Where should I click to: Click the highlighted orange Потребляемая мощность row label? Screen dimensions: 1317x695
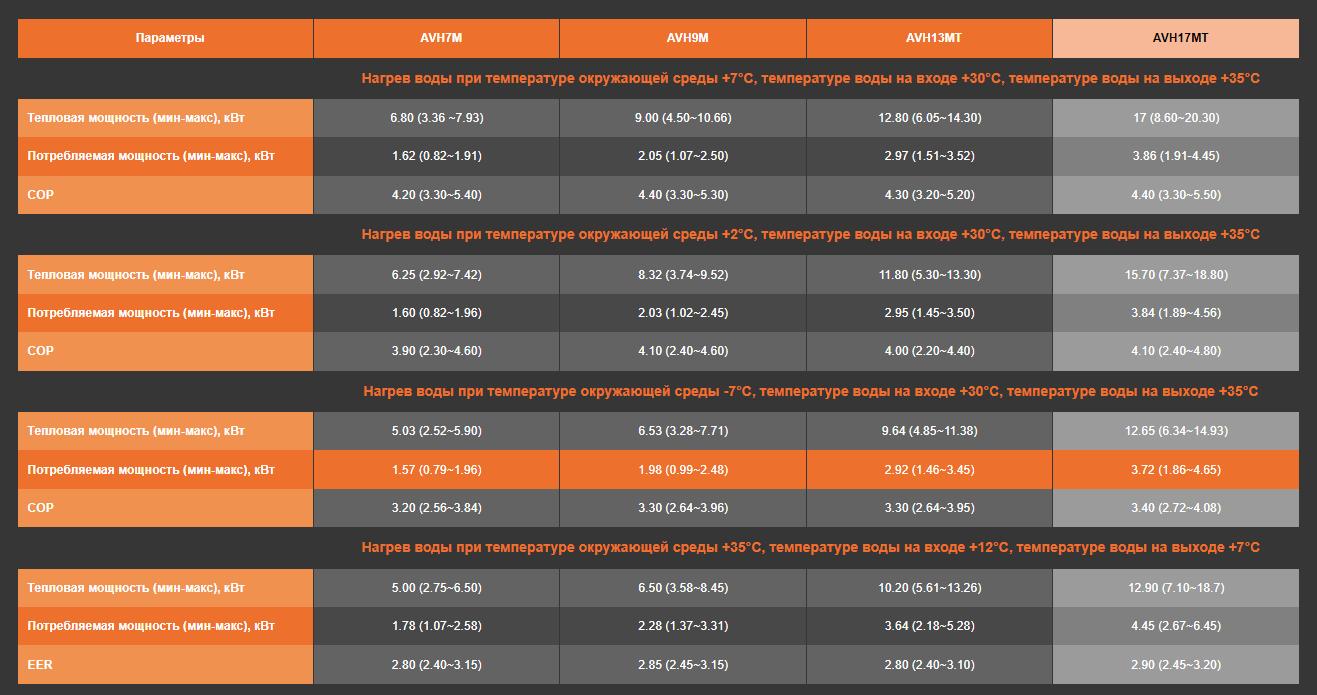click(x=151, y=469)
